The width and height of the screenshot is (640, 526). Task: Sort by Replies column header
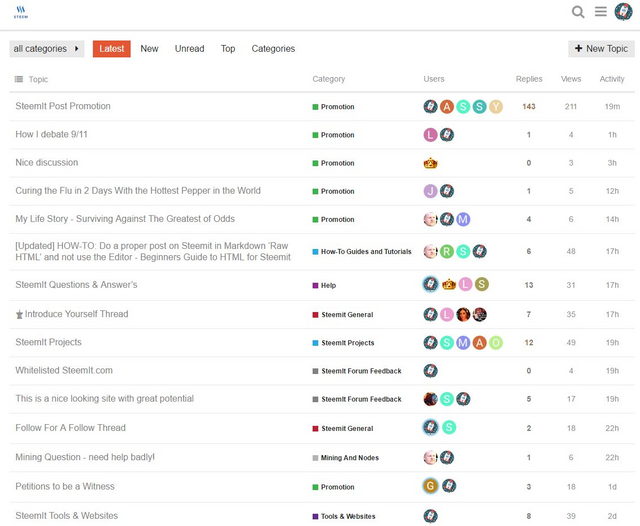pyautogui.click(x=529, y=79)
